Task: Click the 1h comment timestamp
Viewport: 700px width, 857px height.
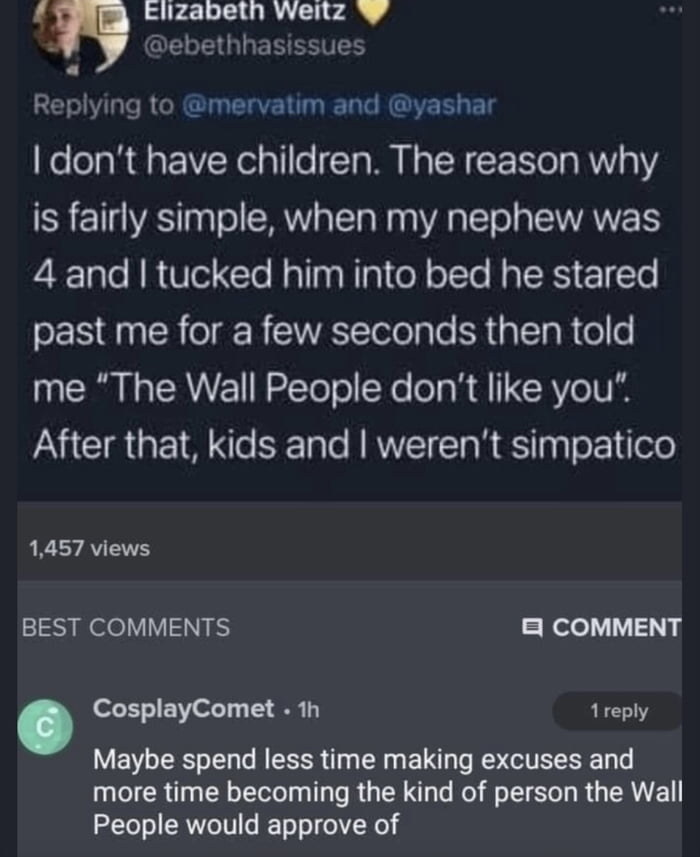Action: [306, 710]
